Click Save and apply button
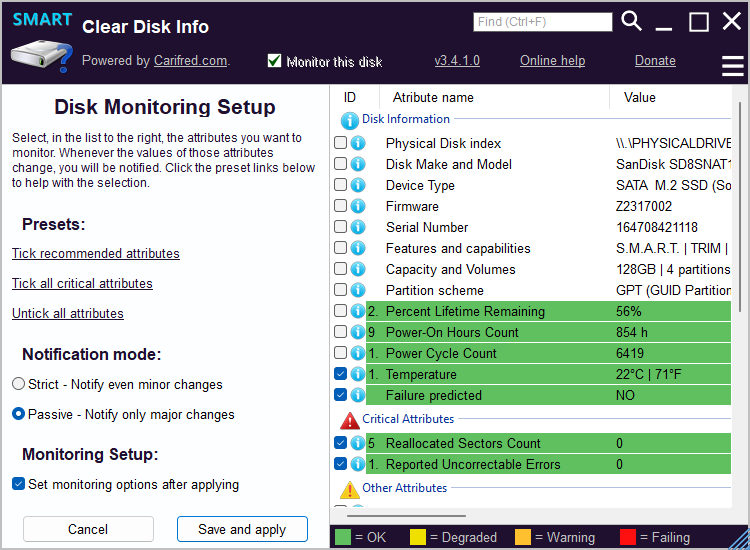This screenshot has width=750, height=550. [242, 529]
